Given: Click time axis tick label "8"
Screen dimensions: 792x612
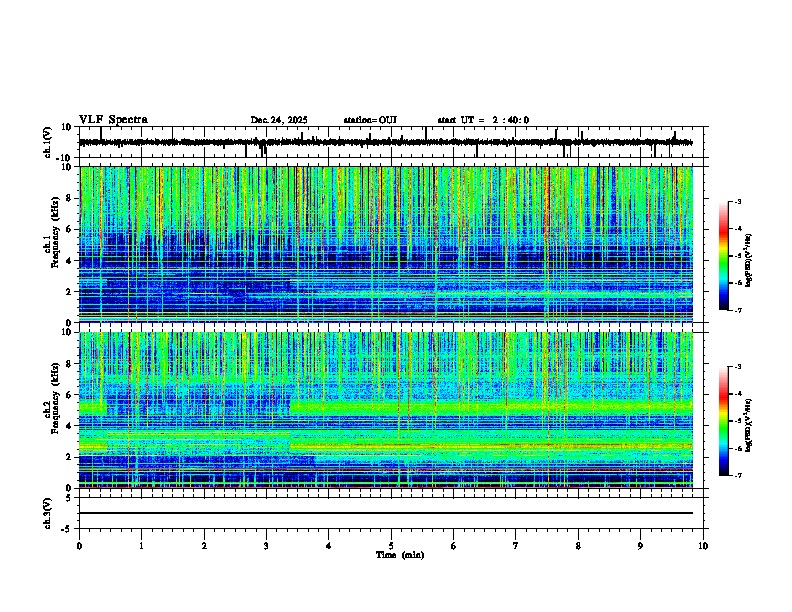Looking at the screenshot, I should [x=578, y=546].
